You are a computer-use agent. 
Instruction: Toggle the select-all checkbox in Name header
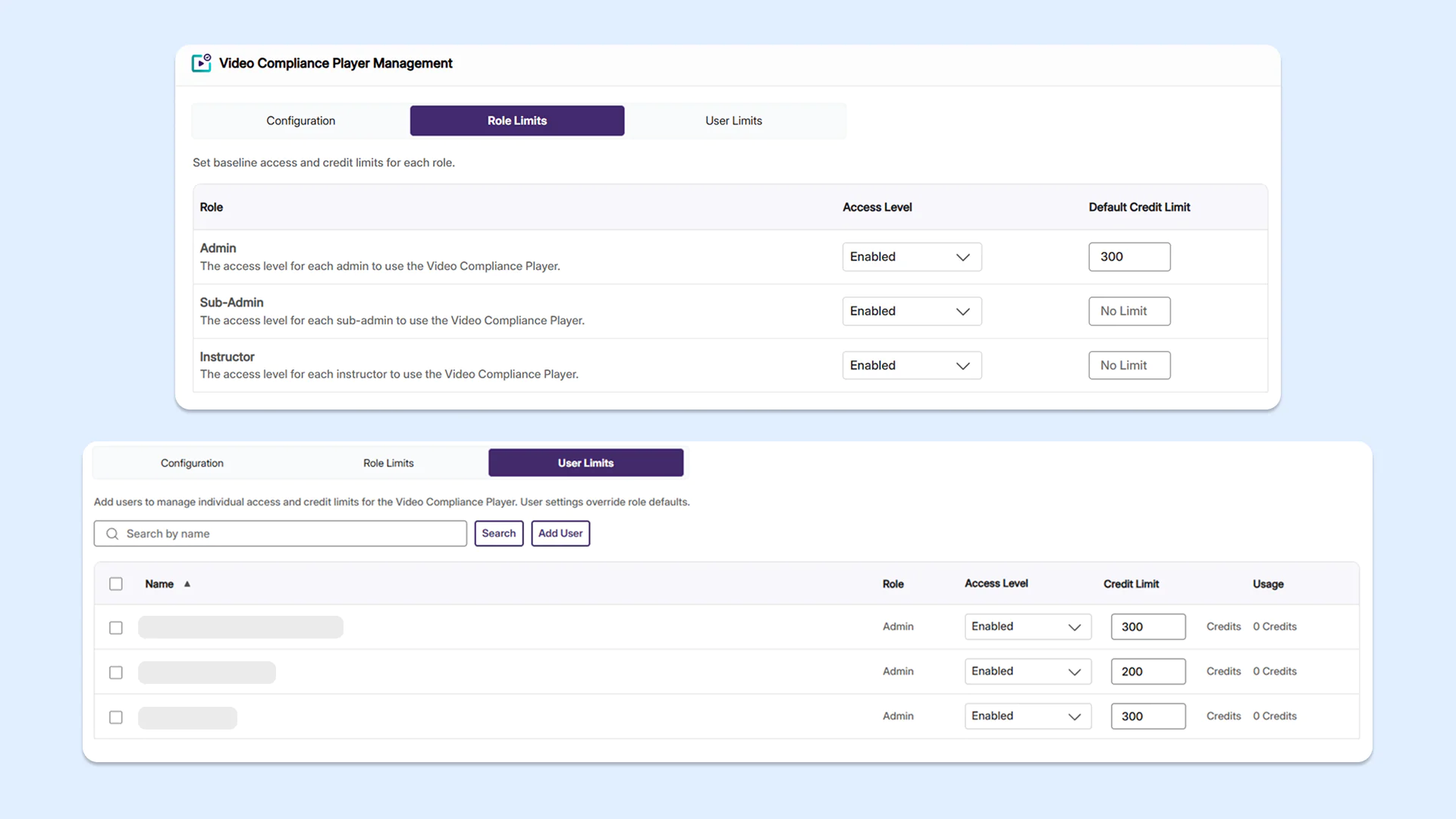[x=116, y=584]
